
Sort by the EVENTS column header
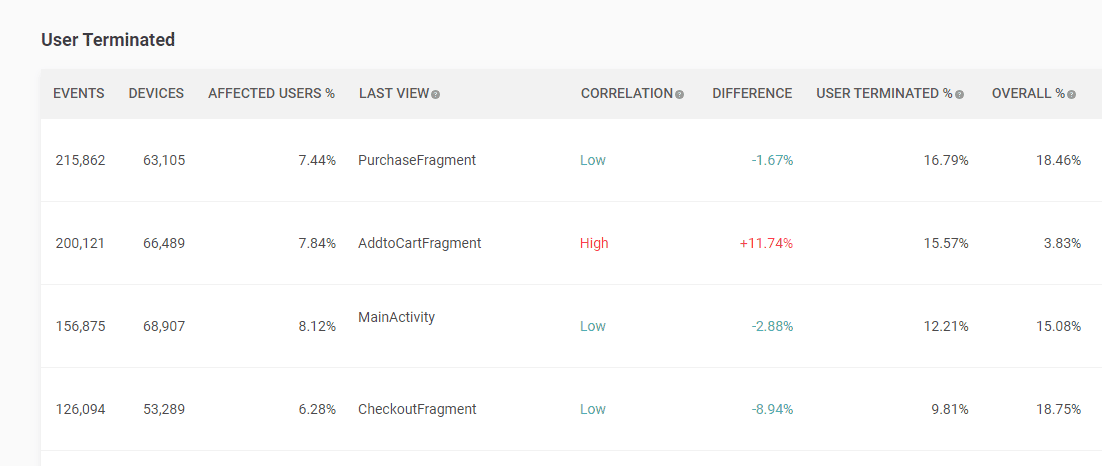coord(79,93)
